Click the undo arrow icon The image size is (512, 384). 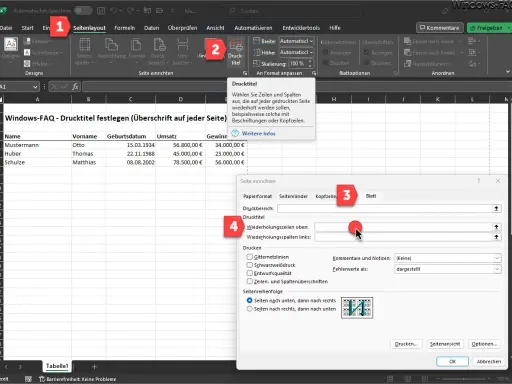(113, 11)
